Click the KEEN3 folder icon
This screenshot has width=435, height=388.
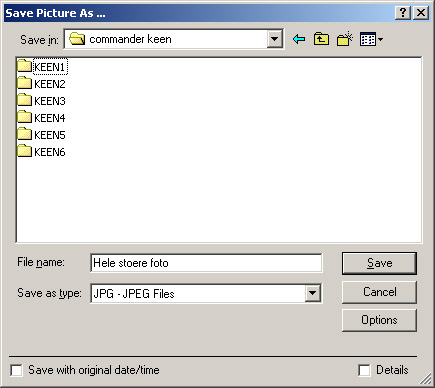(x=24, y=100)
